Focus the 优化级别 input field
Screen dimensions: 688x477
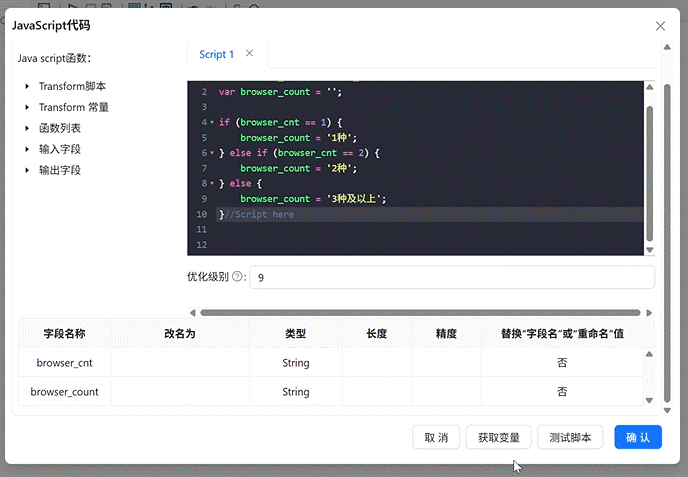(x=452, y=277)
